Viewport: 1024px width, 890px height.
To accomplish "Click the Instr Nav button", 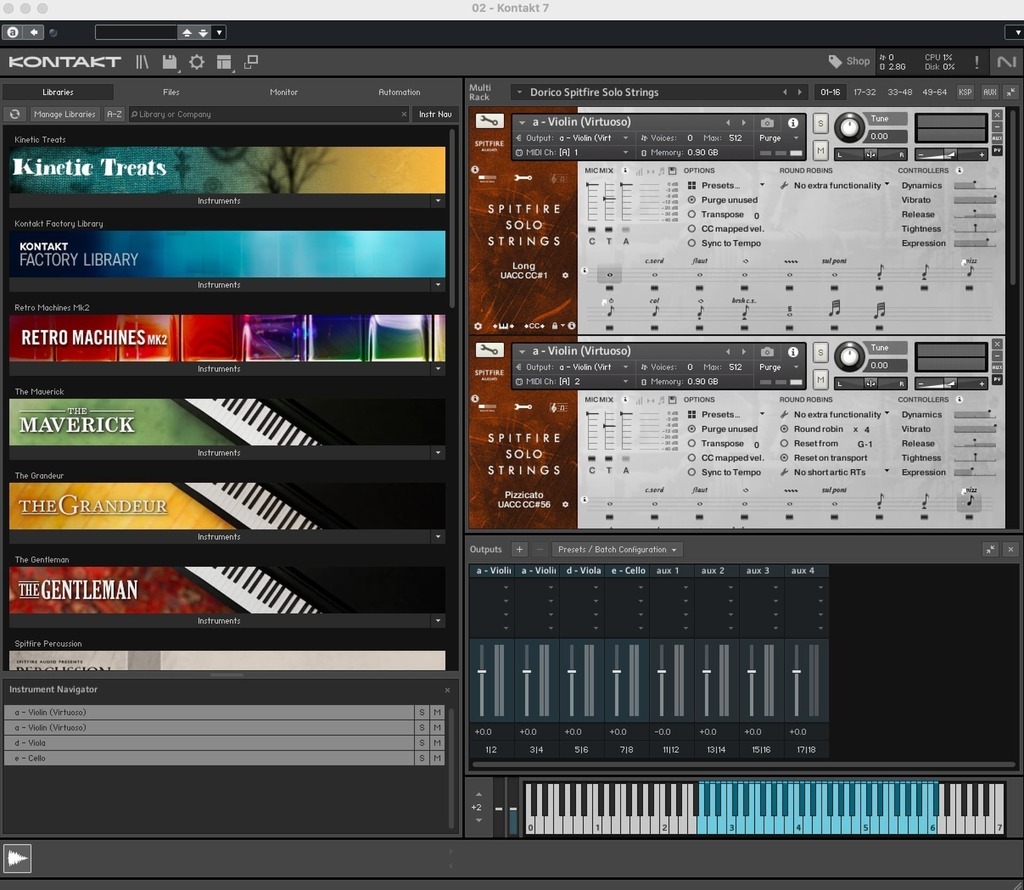I will point(435,114).
